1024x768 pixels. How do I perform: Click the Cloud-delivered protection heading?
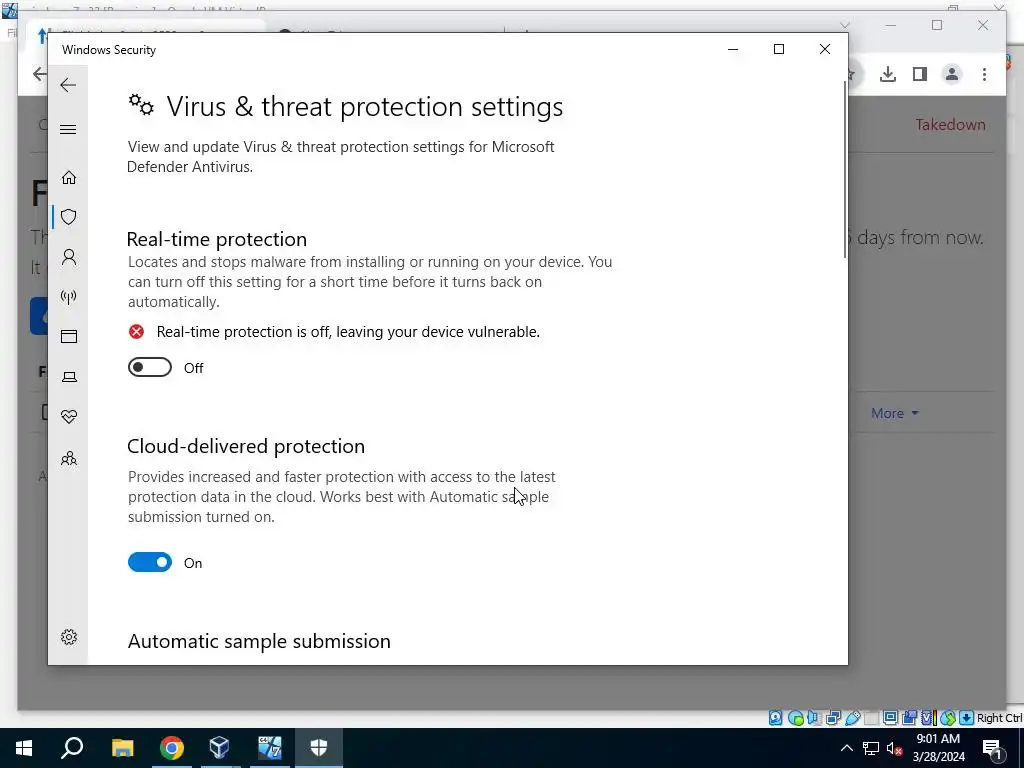click(x=246, y=446)
